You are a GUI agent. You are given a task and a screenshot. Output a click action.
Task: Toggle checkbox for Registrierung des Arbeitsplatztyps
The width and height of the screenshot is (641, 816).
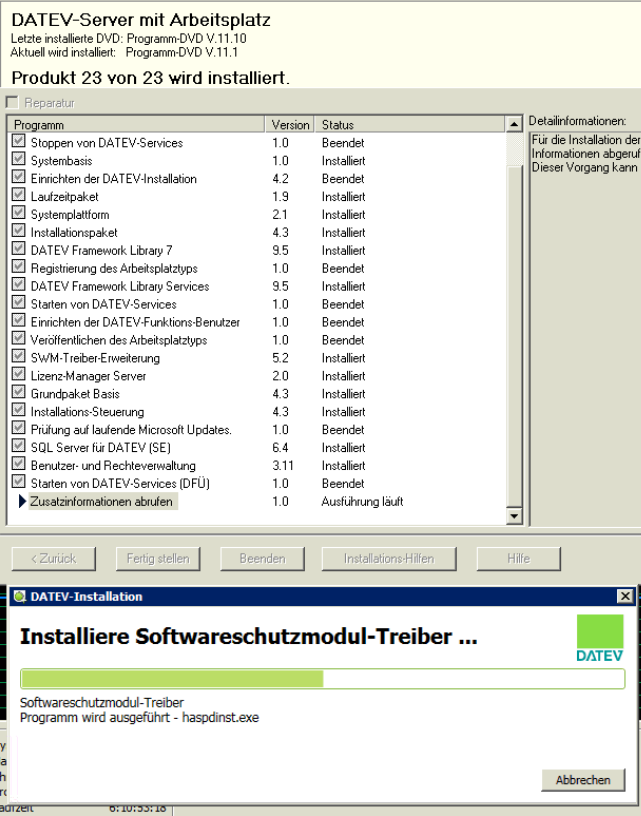(x=18, y=266)
